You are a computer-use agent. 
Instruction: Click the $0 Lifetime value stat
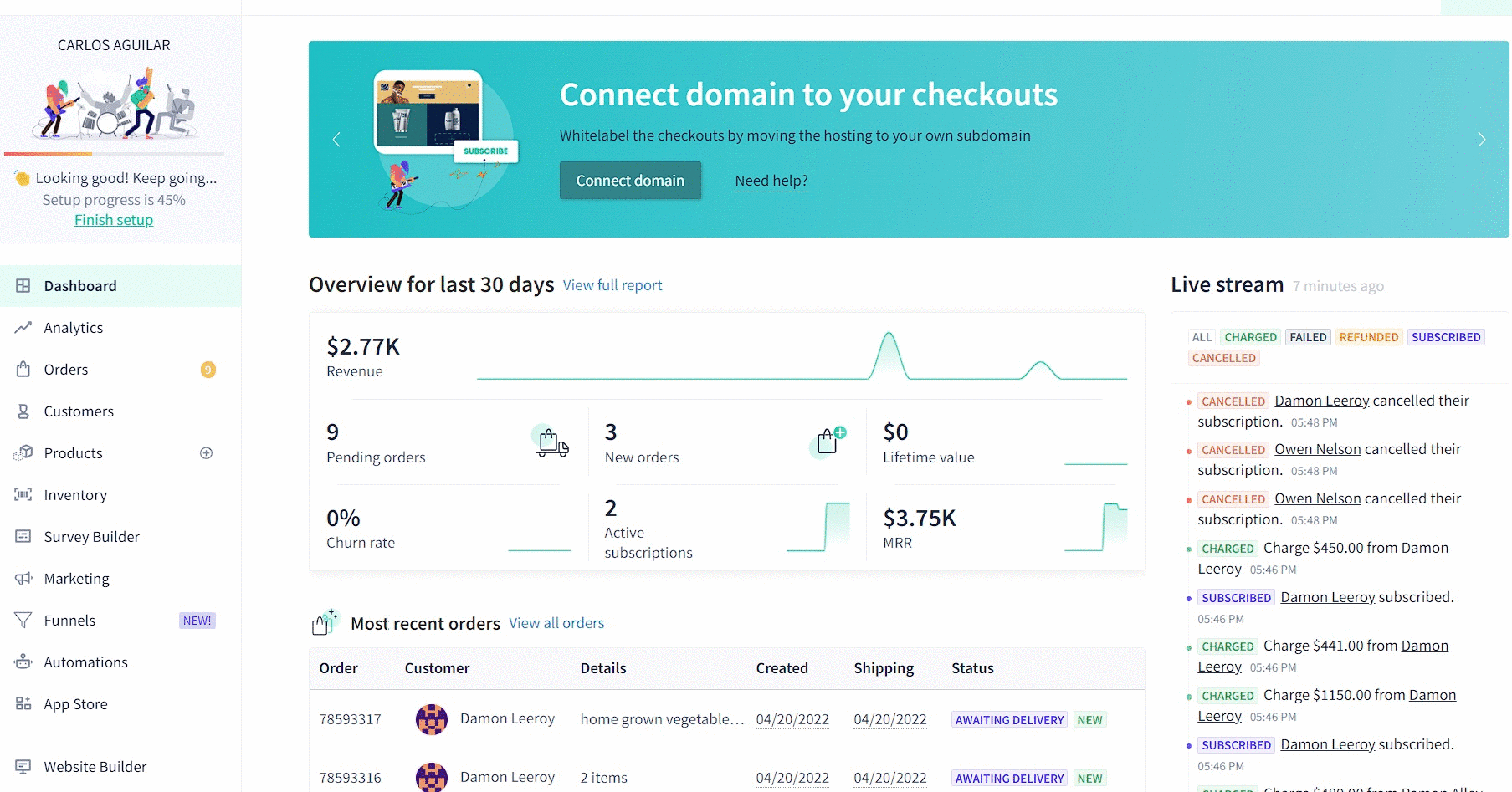point(929,442)
